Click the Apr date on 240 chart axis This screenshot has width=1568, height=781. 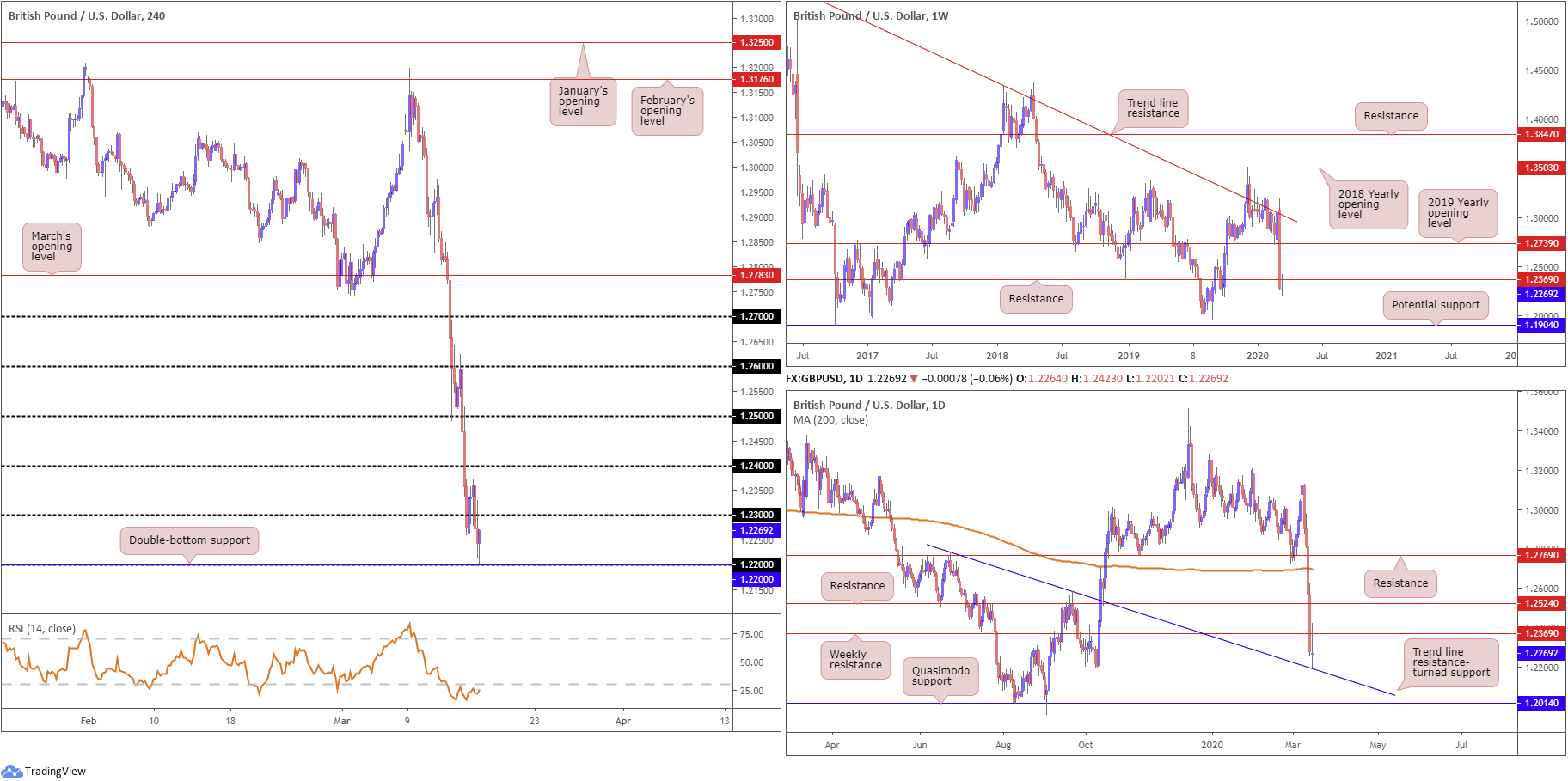[623, 721]
